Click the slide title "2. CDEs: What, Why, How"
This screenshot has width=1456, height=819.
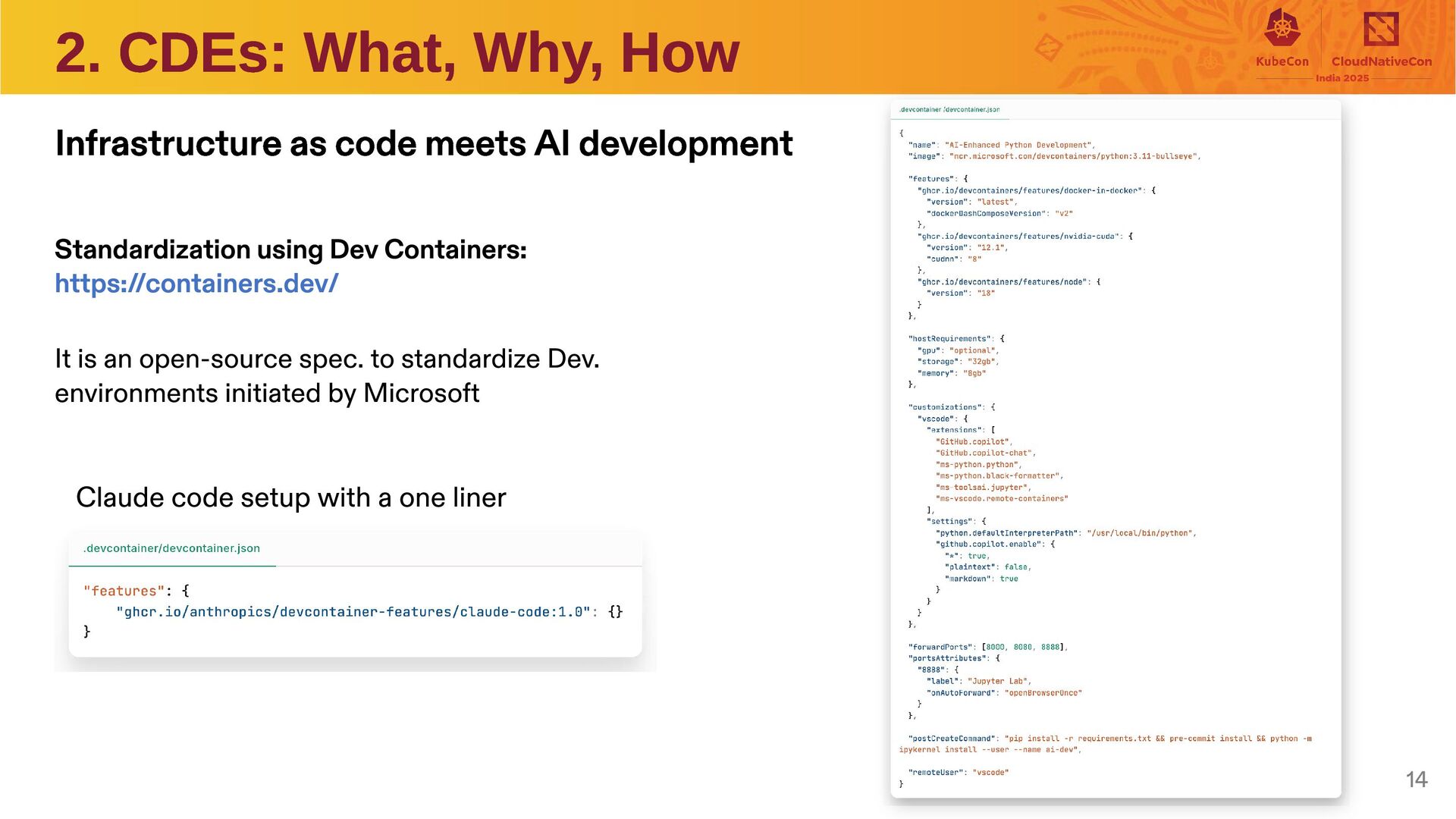point(397,52)
